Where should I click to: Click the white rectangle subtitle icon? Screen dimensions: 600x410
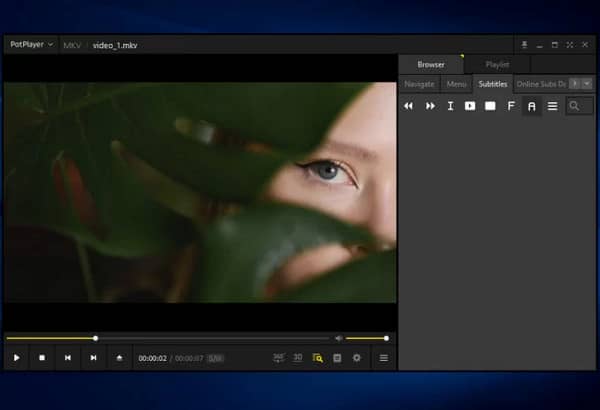pos(490,106)
